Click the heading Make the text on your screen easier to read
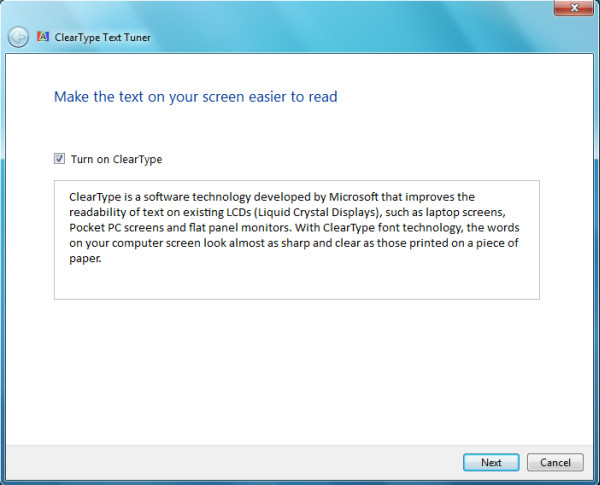 click(196, 97)
